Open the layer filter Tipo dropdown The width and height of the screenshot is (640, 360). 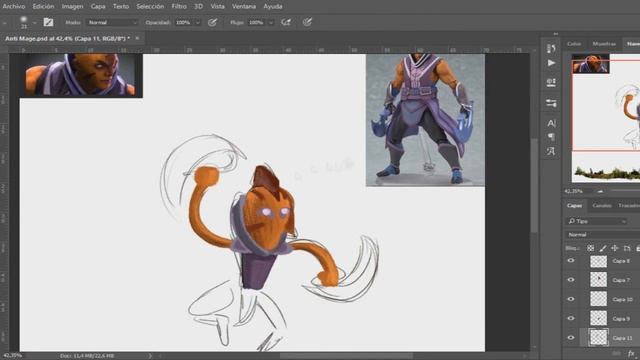click(597, 221)
